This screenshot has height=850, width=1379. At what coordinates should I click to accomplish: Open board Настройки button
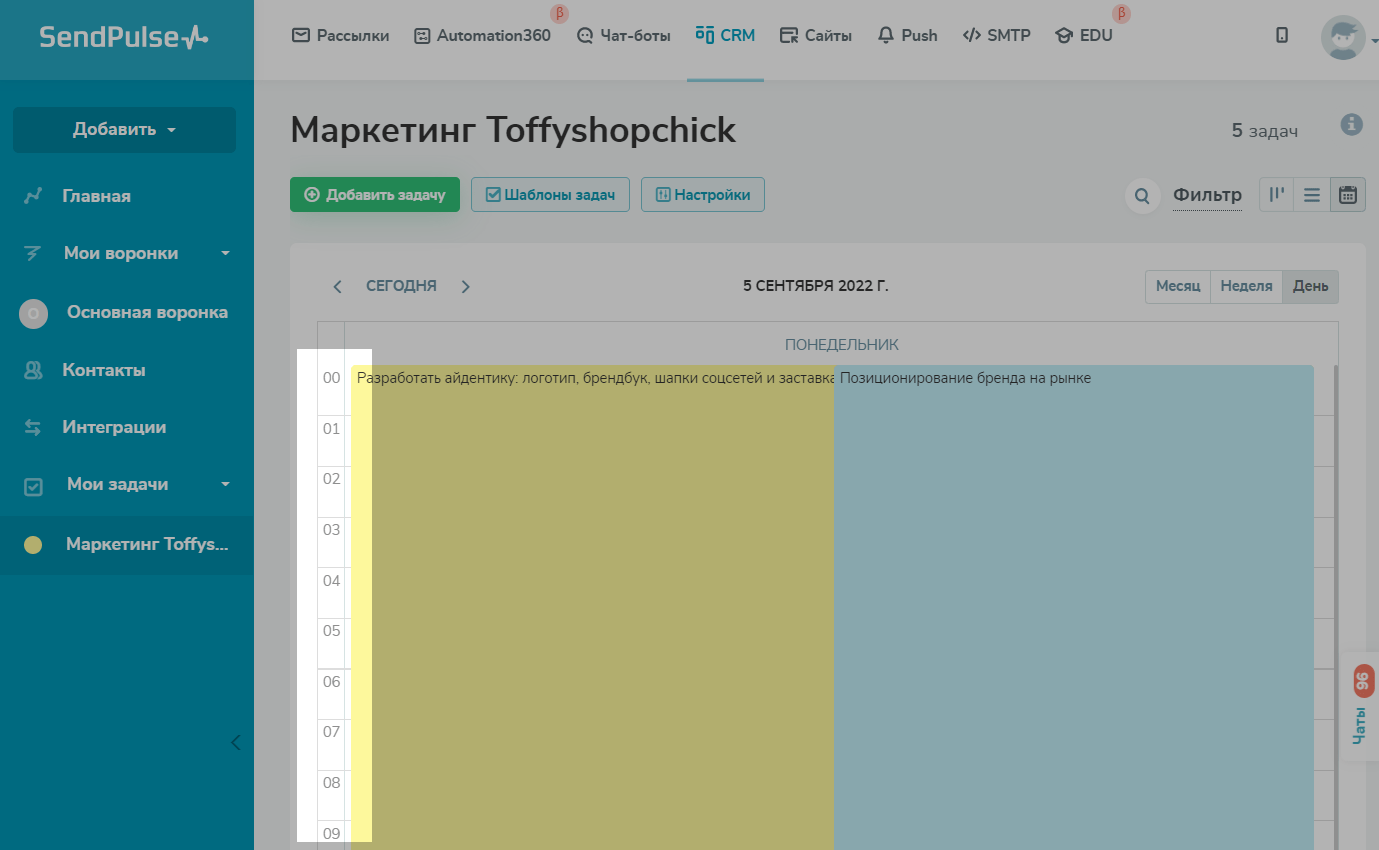(x=703, y=195)
